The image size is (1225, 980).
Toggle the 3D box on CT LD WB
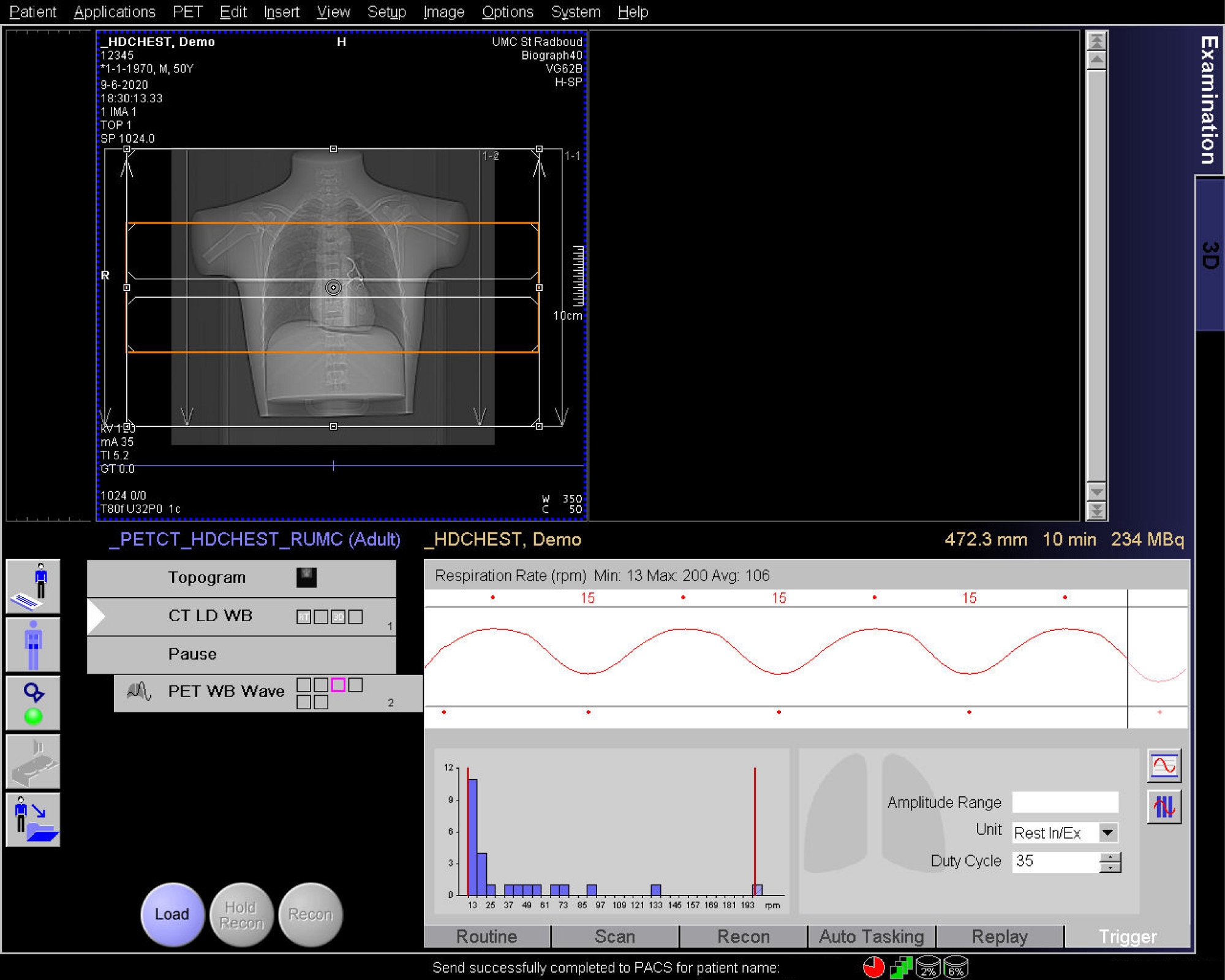point(338,617)
